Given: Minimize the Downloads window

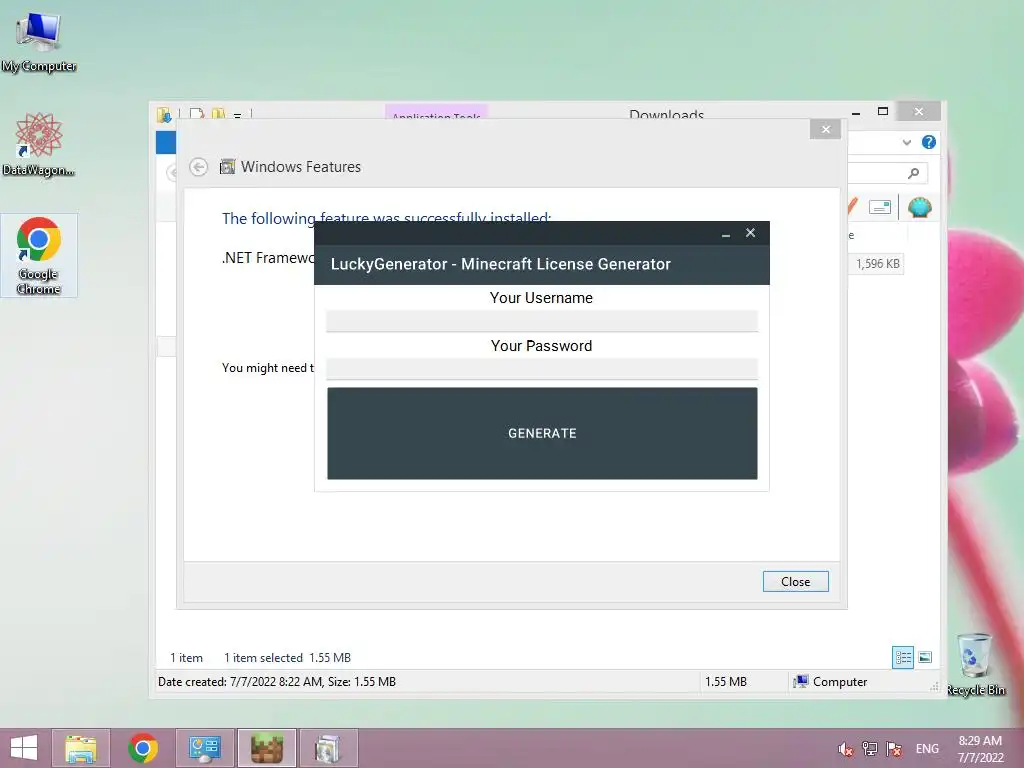Looking at the screenshot, I should (856, 112).
